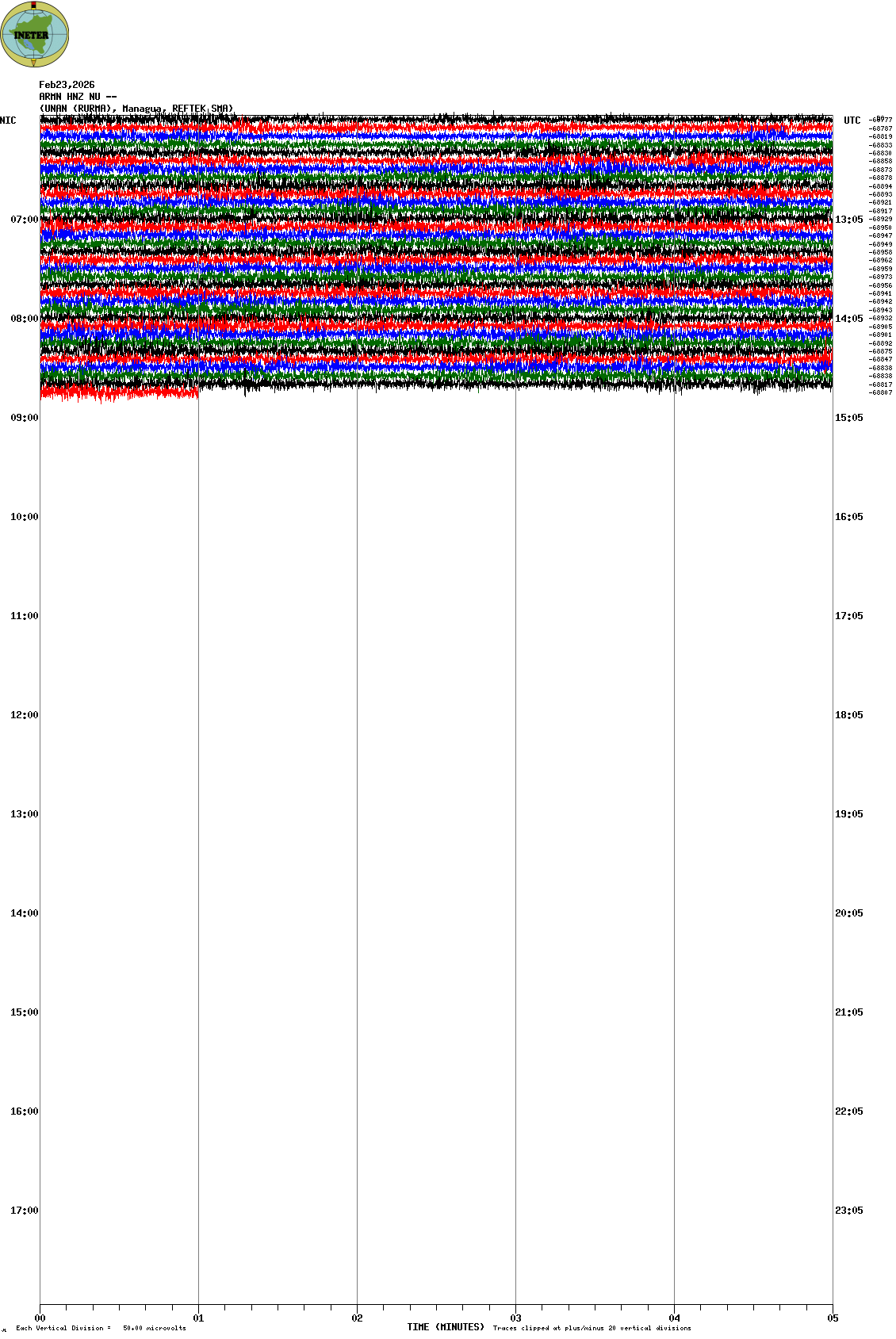Screen dimensions: 896x1339
Task: Select the 09:00 local time marker
Action: pos(24,418)
